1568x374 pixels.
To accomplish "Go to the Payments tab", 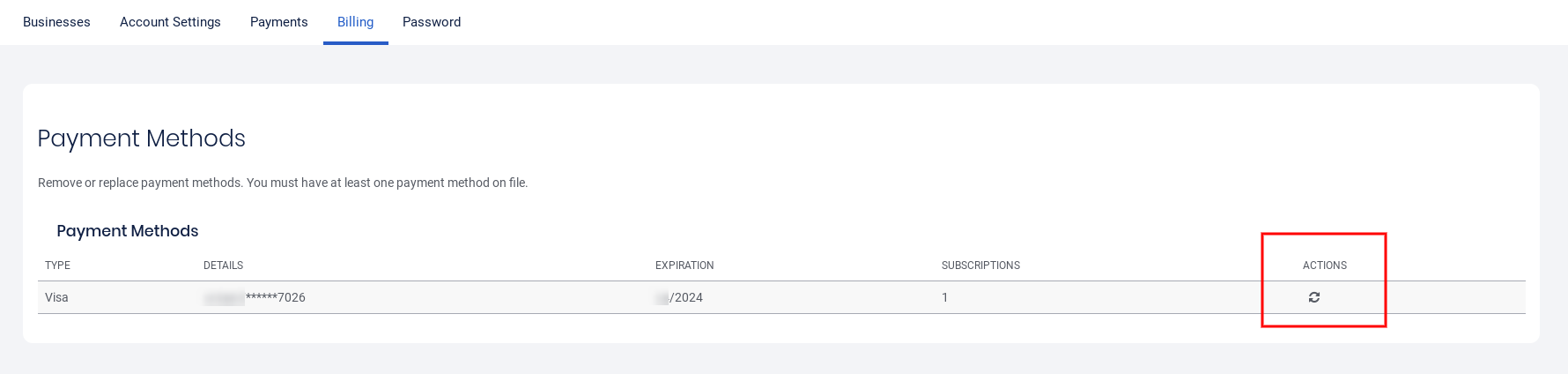I will [x=278, y=22].
